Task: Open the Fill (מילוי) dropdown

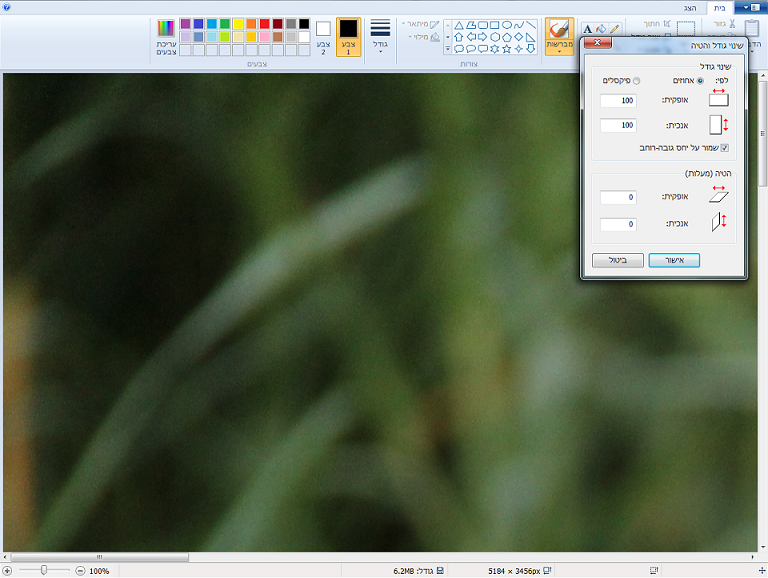Action: click(424, 37)
